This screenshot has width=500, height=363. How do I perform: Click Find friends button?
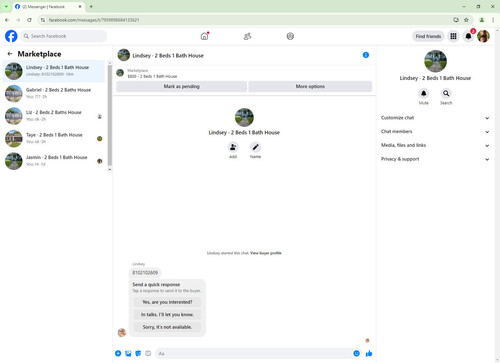[x=428, y=36]
